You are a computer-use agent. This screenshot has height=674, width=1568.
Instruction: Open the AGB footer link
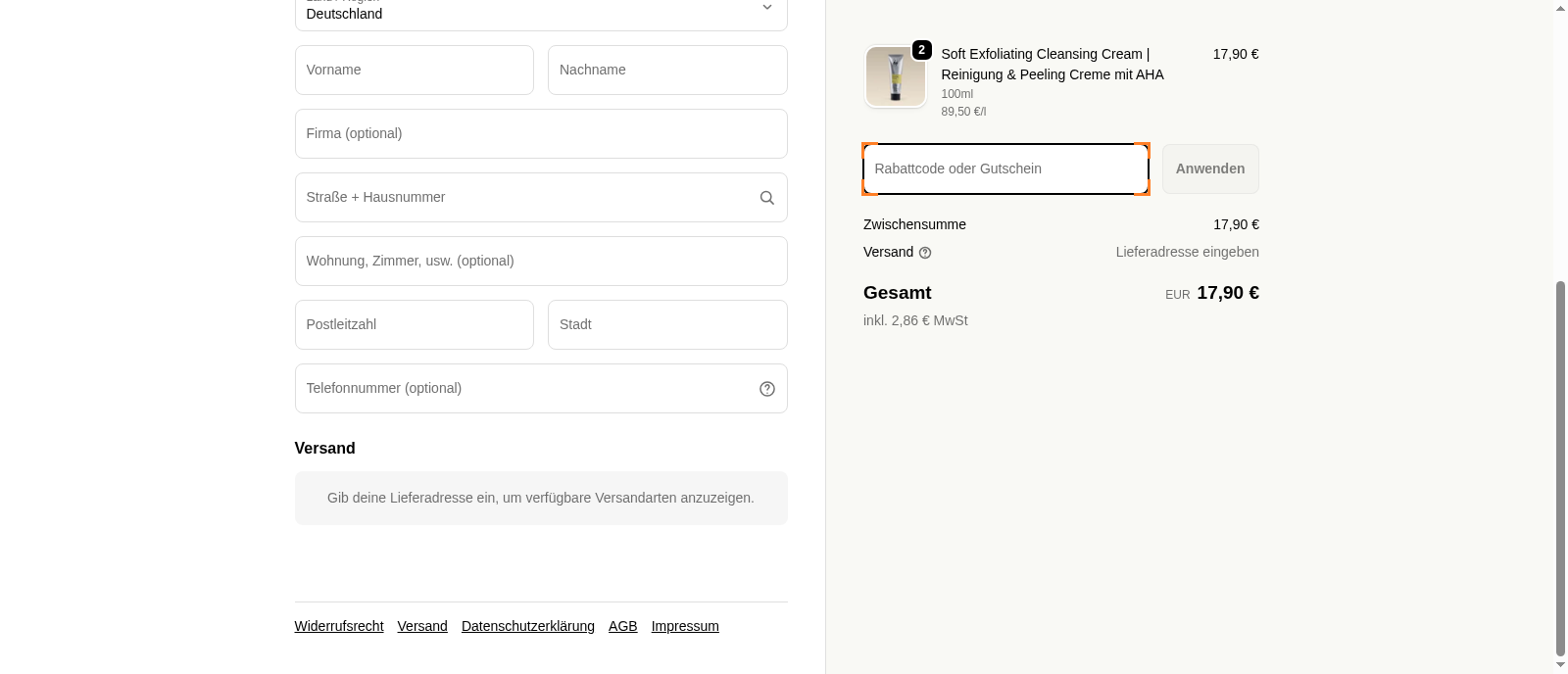point(622,626)
